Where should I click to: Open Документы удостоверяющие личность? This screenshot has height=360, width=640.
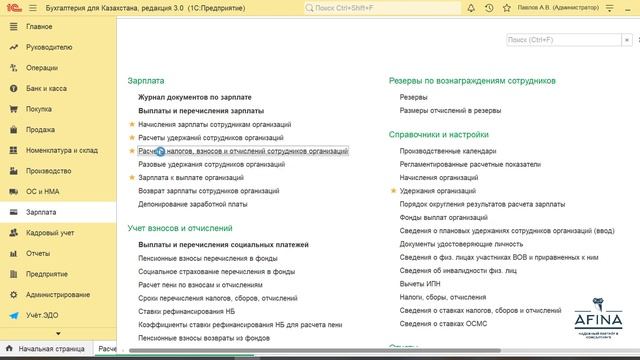pyautogui.click(x=461, y=244)
